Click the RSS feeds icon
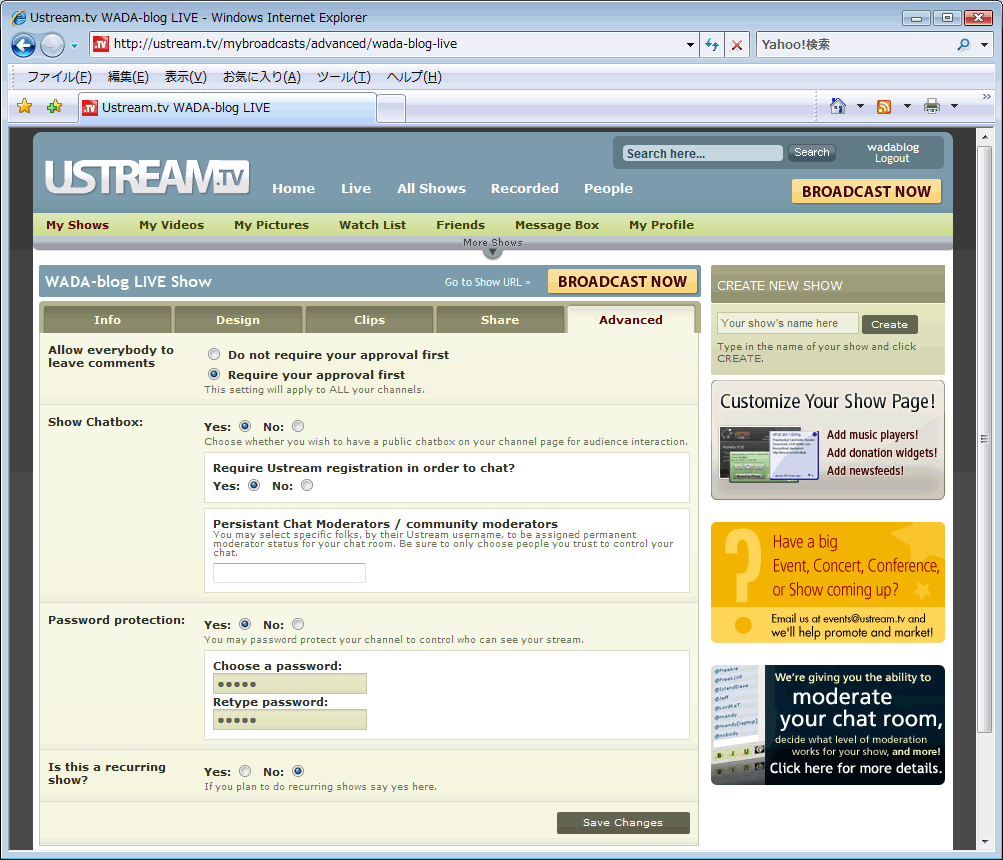 point(884,107)
